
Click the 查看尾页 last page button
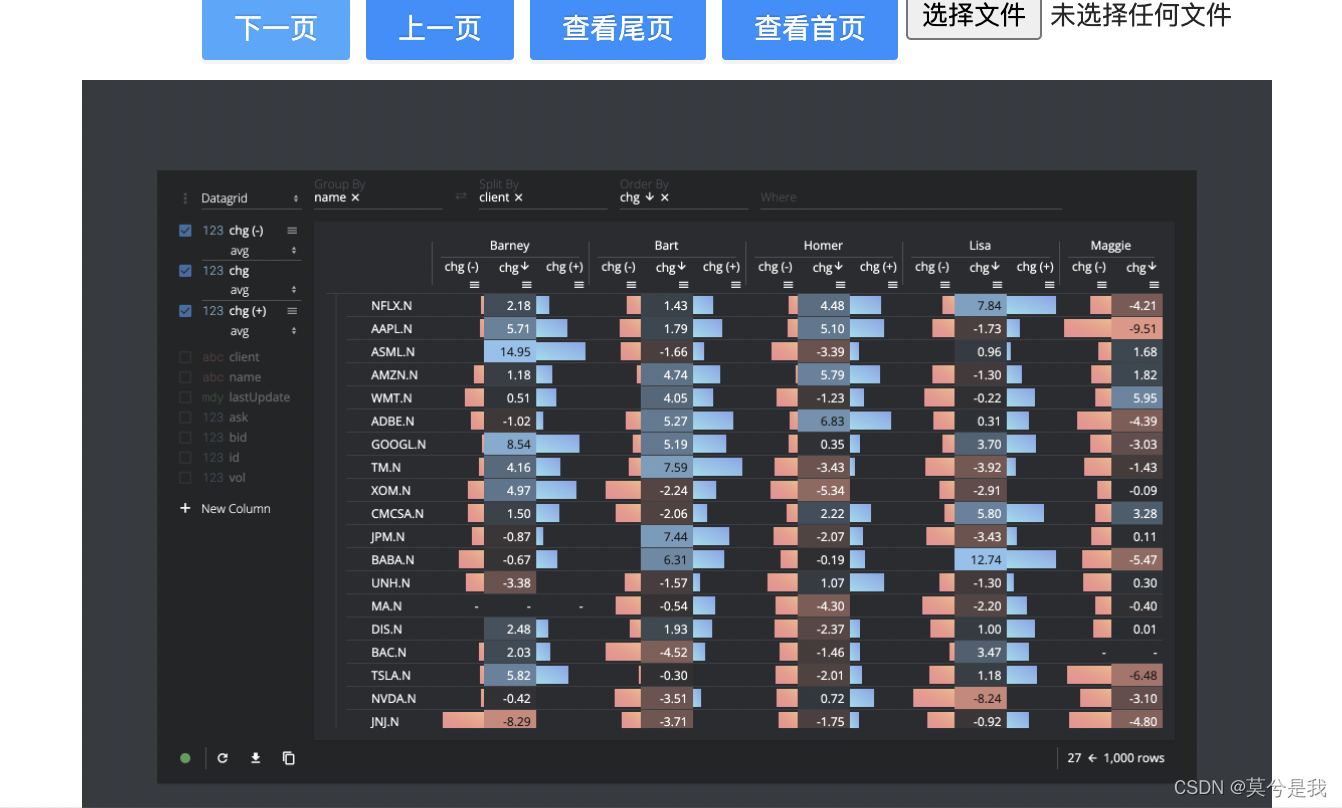coord(618,29)
